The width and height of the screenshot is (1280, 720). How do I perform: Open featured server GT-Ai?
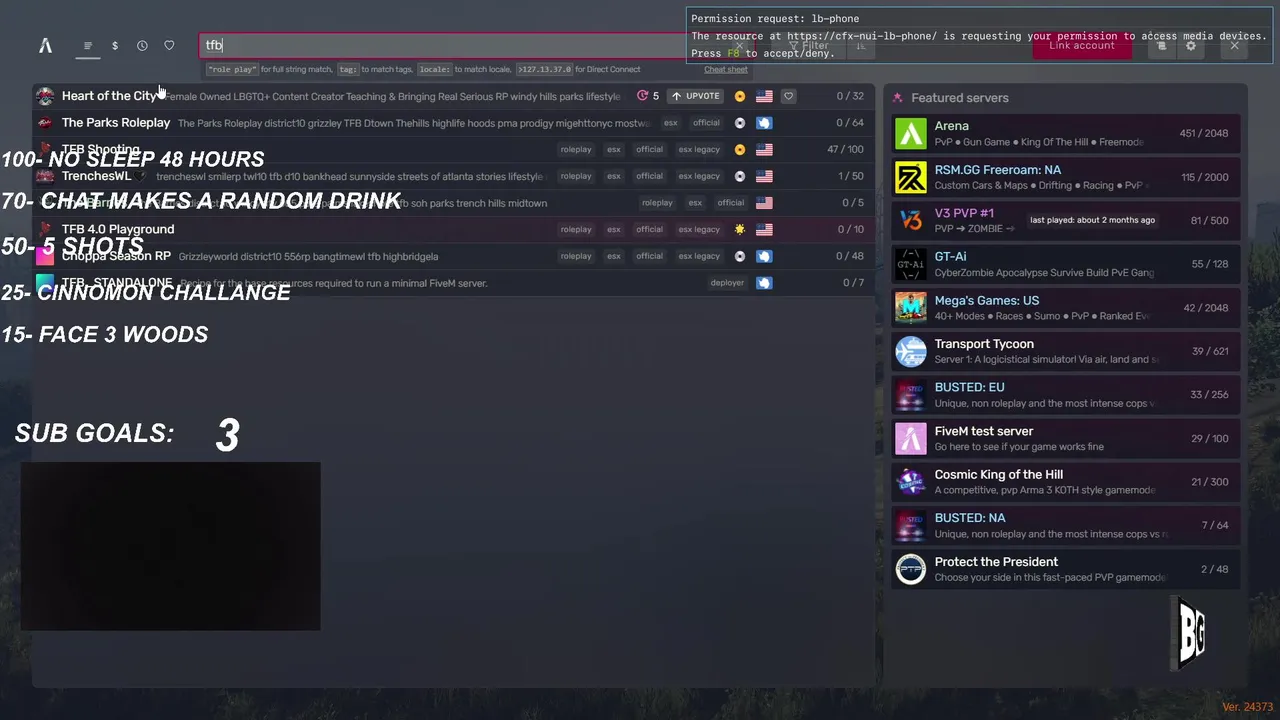(1066, 264)
